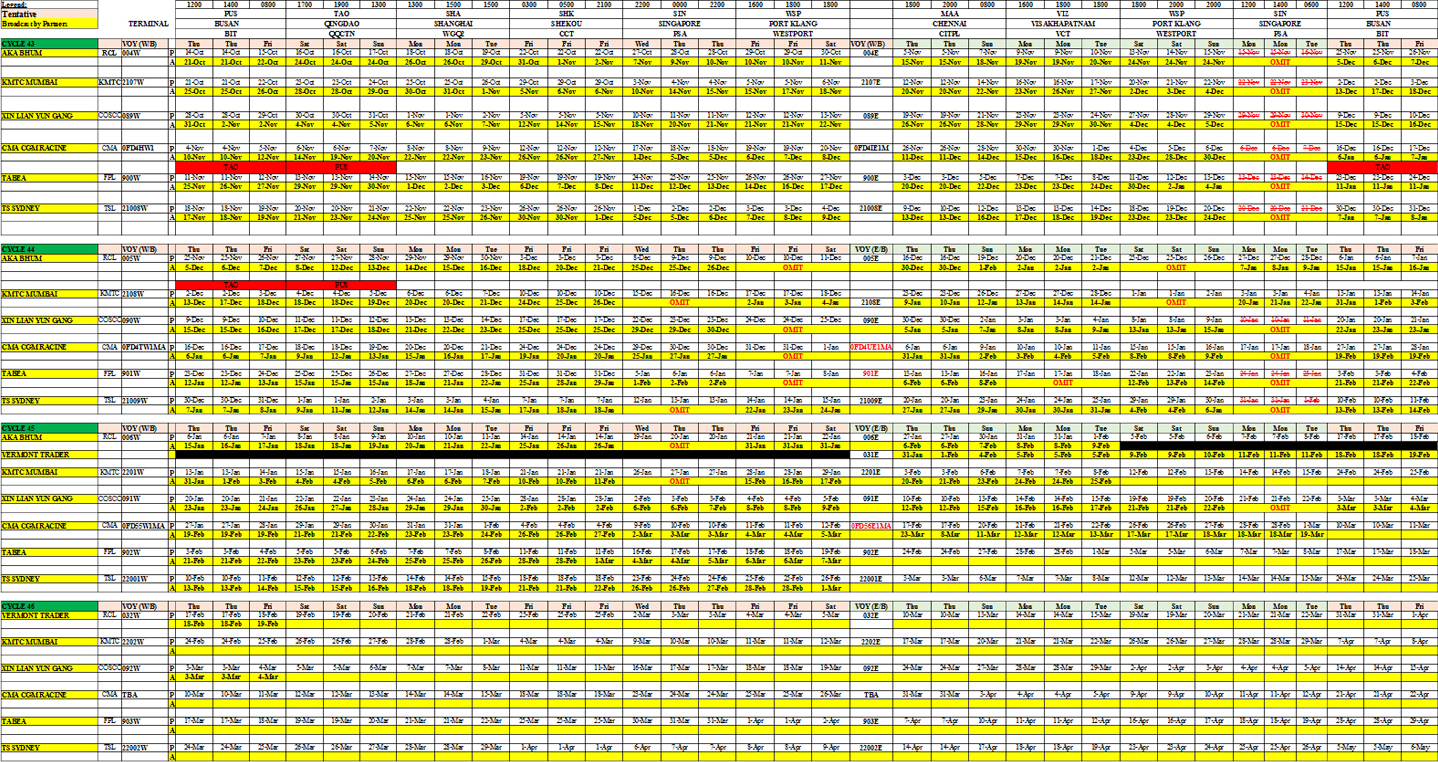Select the QQCTN terminal cell
The image size is (1438, 762).
click(x=341, y=32)
